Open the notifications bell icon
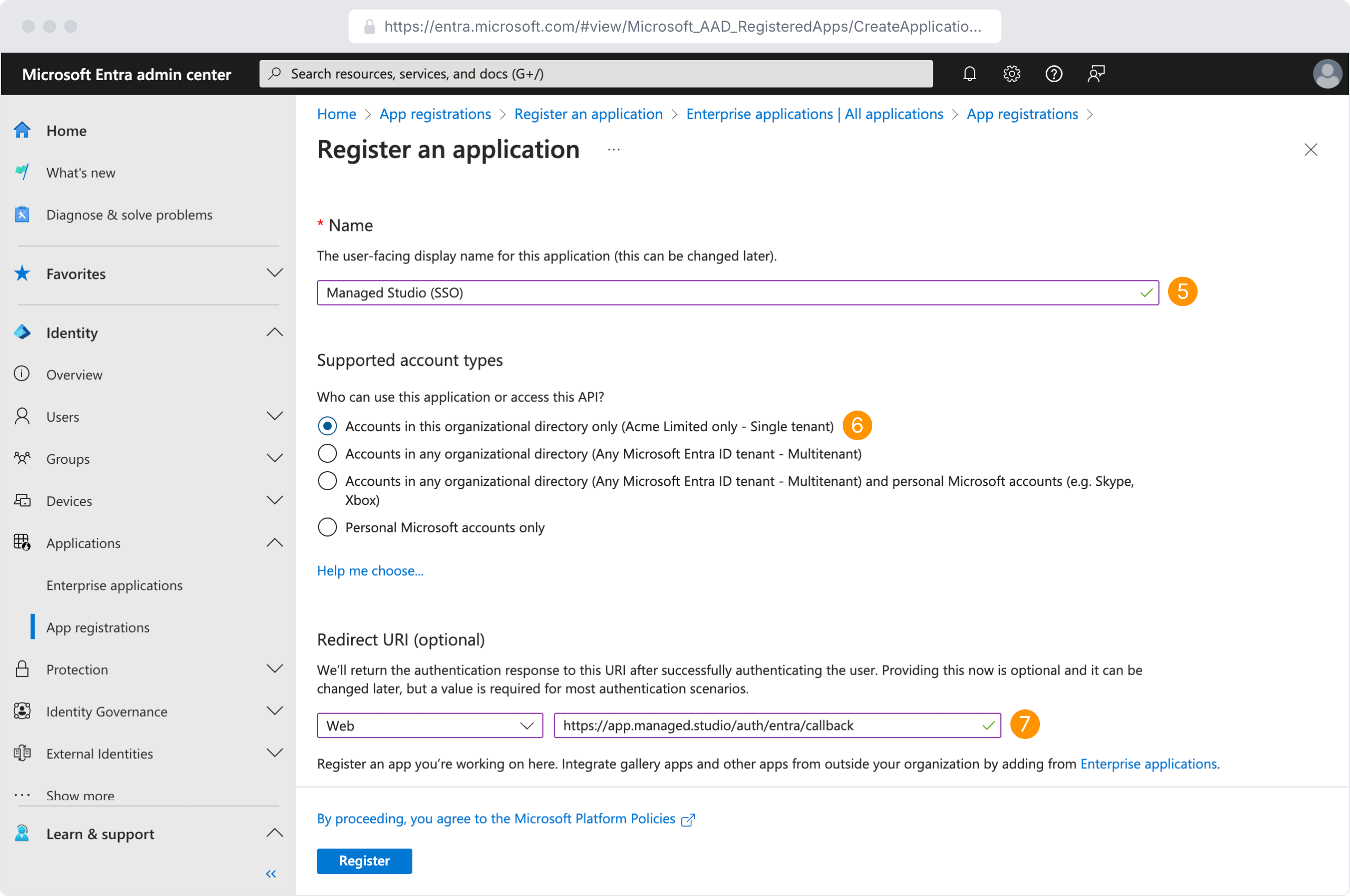Screen dimensions: 1350x896 (969, 74)
